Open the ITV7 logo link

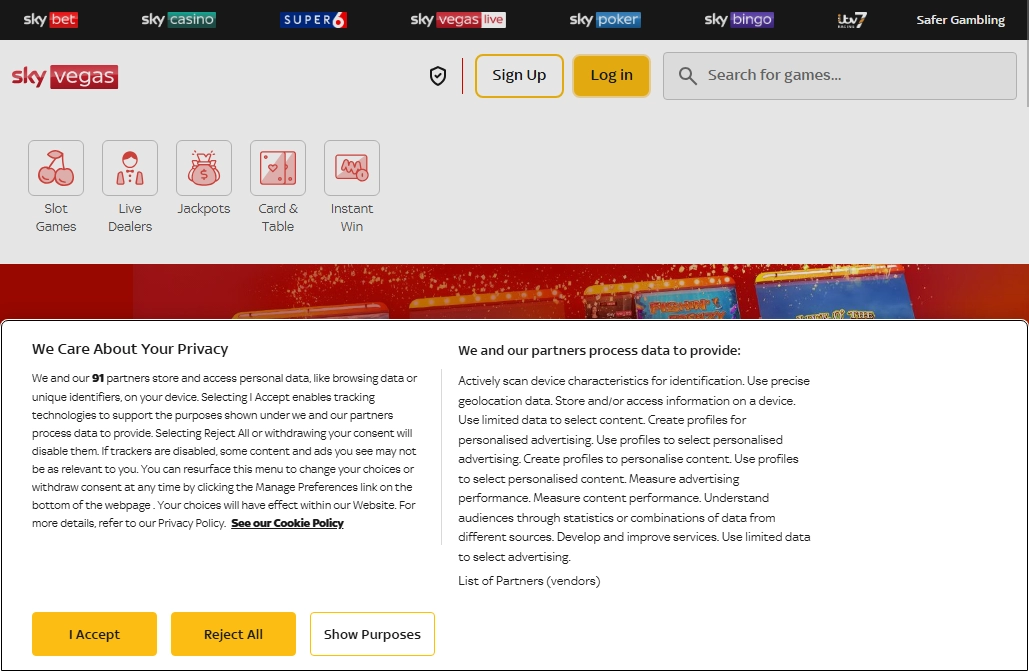852,20
